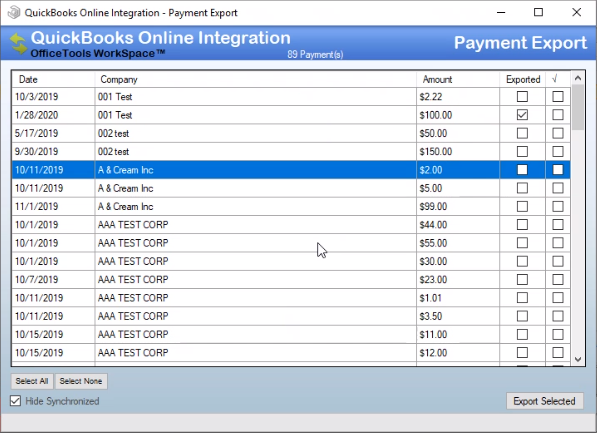Tick selection checkbox for $50.00 002 test payment

pyautogui.click(x=558, y=133)
